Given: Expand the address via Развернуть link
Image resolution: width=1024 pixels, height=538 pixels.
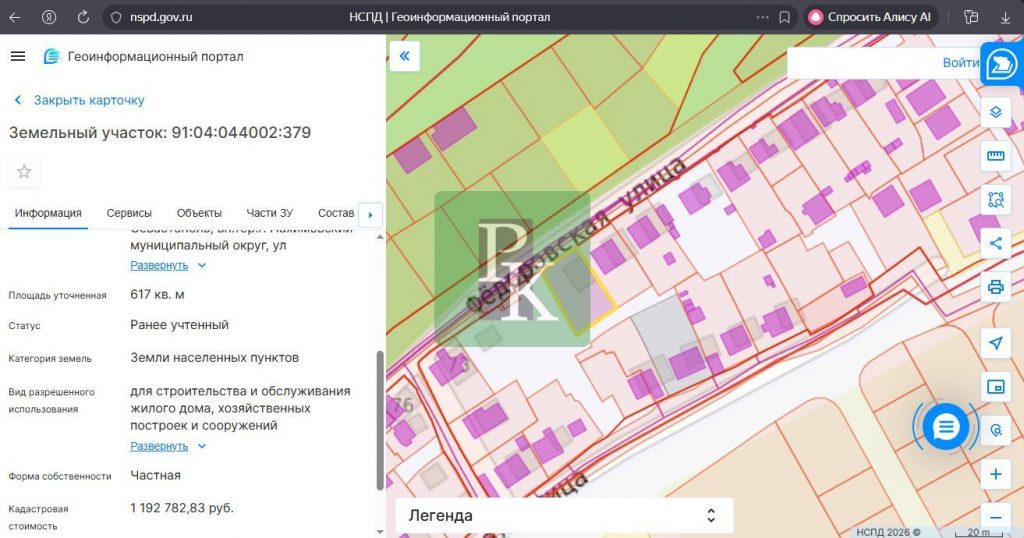Looking at the screenshot, I should pyautogui.click(x=159, y=265).
